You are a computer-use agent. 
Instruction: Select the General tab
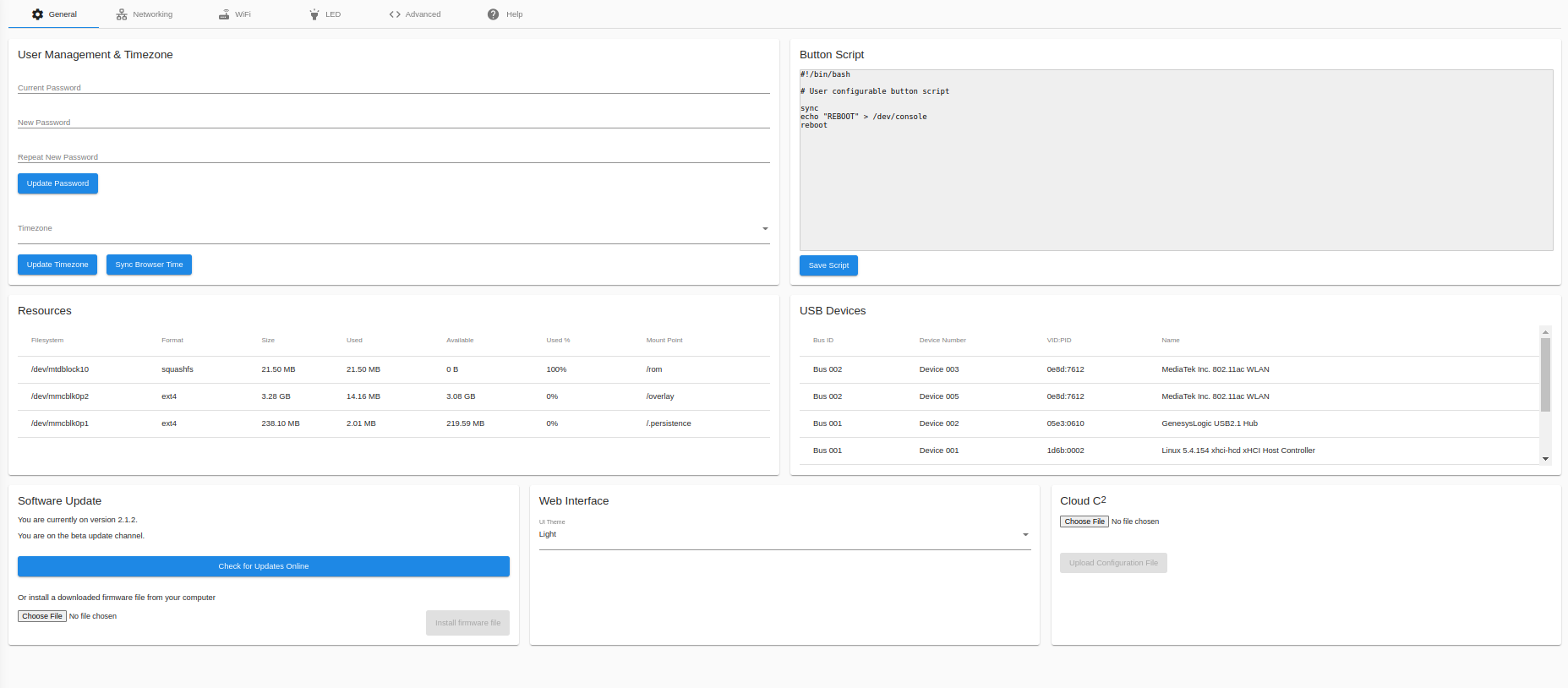pyautogui.click(x=54, y=14)
